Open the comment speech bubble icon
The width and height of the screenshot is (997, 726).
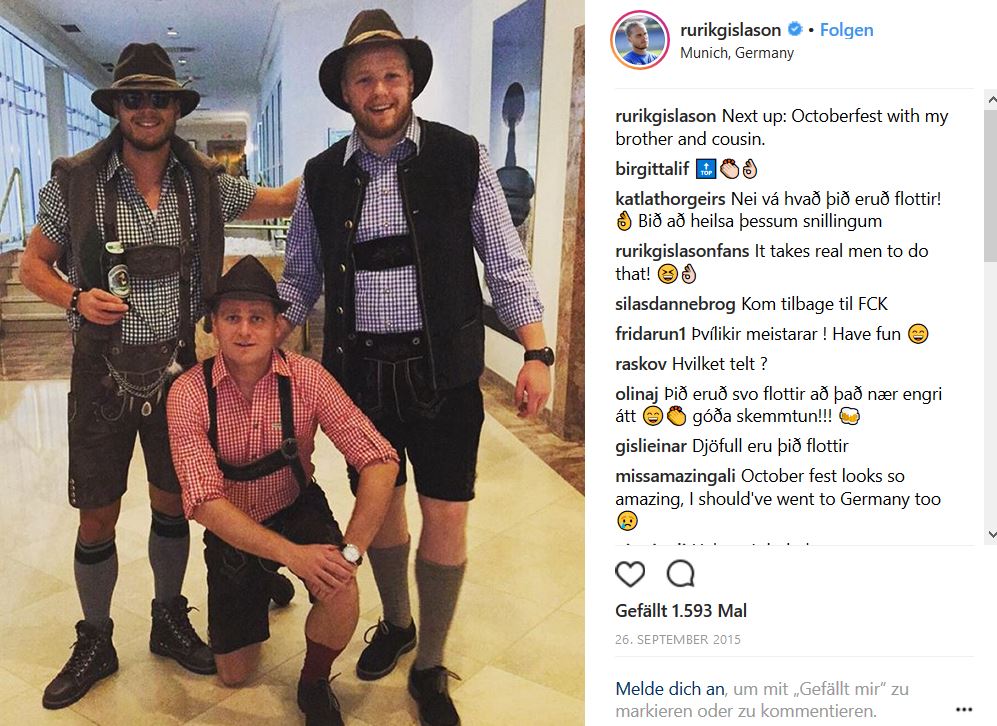tap(680, 574)
